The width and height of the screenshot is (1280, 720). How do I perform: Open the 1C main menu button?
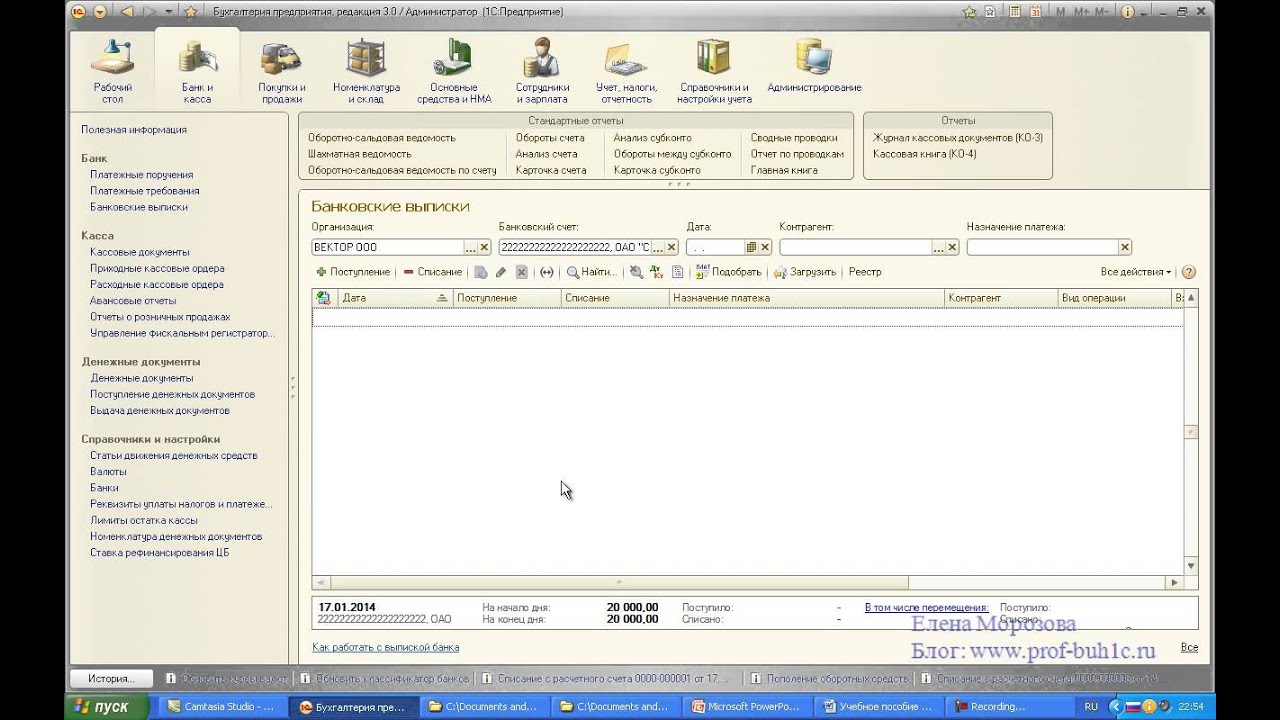pyautogui.click(x=79, y=12)
